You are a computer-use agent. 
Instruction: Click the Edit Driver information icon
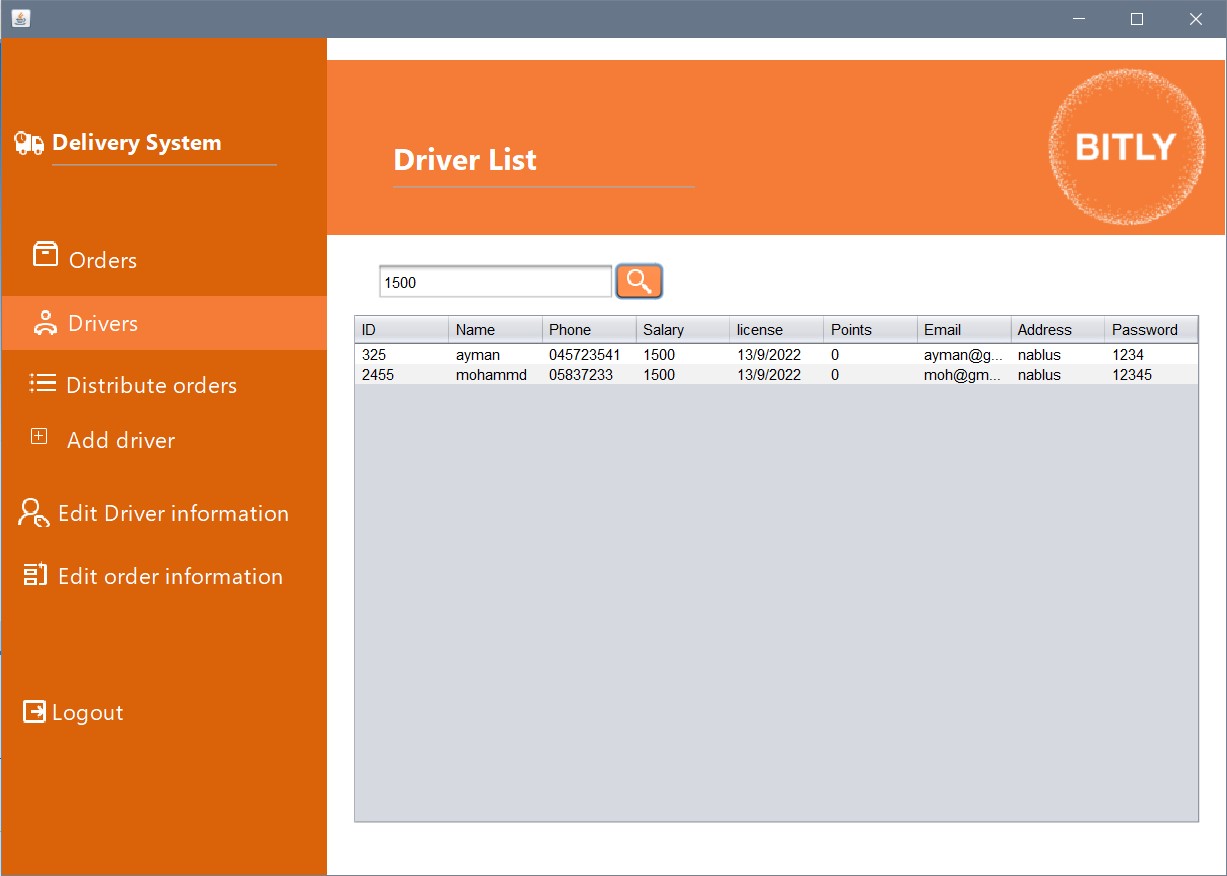34,513
